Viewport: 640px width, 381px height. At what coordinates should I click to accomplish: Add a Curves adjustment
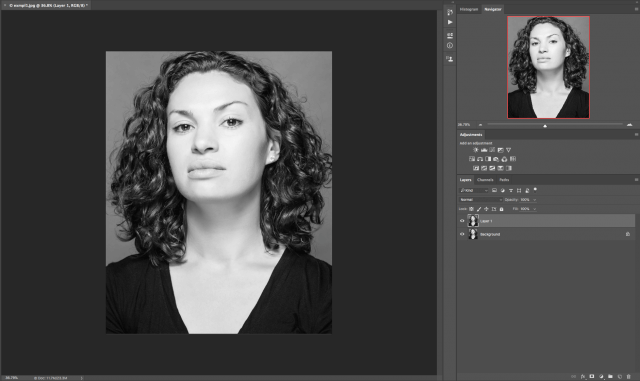point(492,150)
